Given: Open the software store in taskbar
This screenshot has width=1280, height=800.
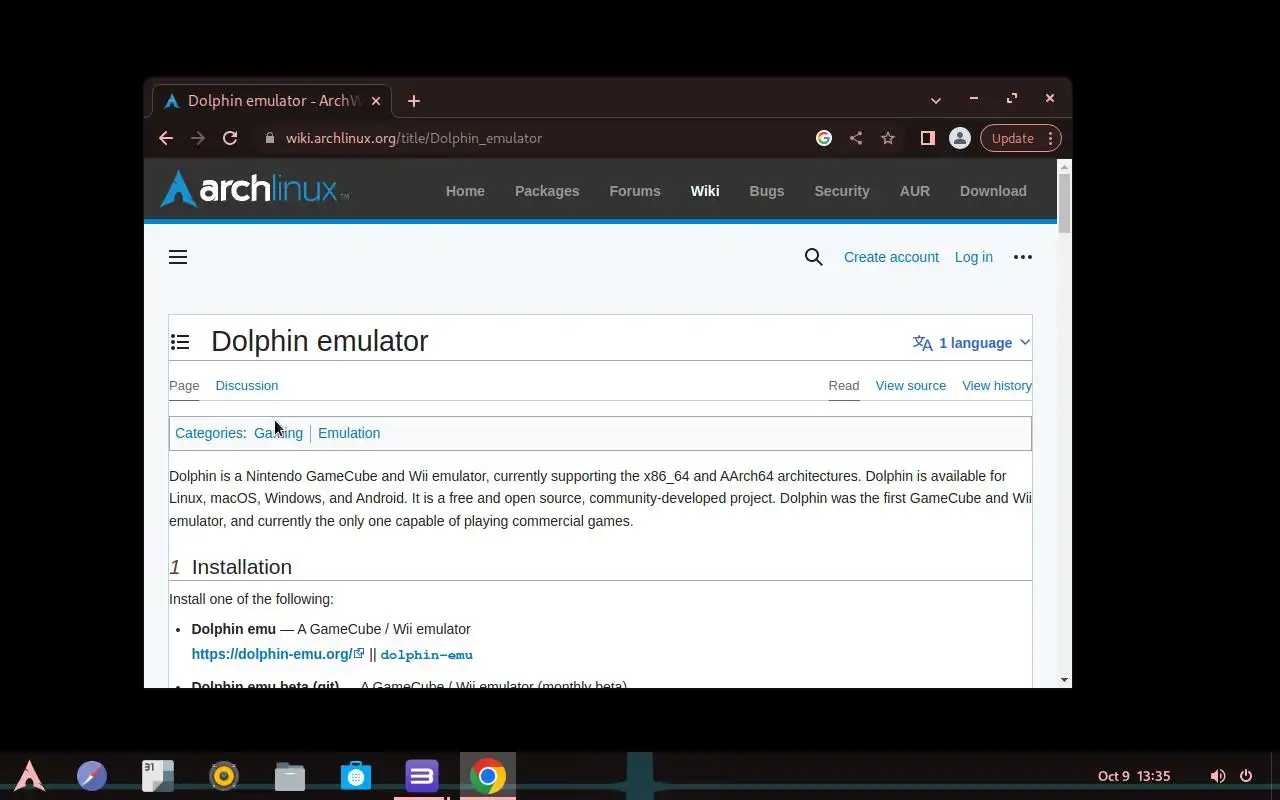Looking at the screenshot, I should 356,776.
